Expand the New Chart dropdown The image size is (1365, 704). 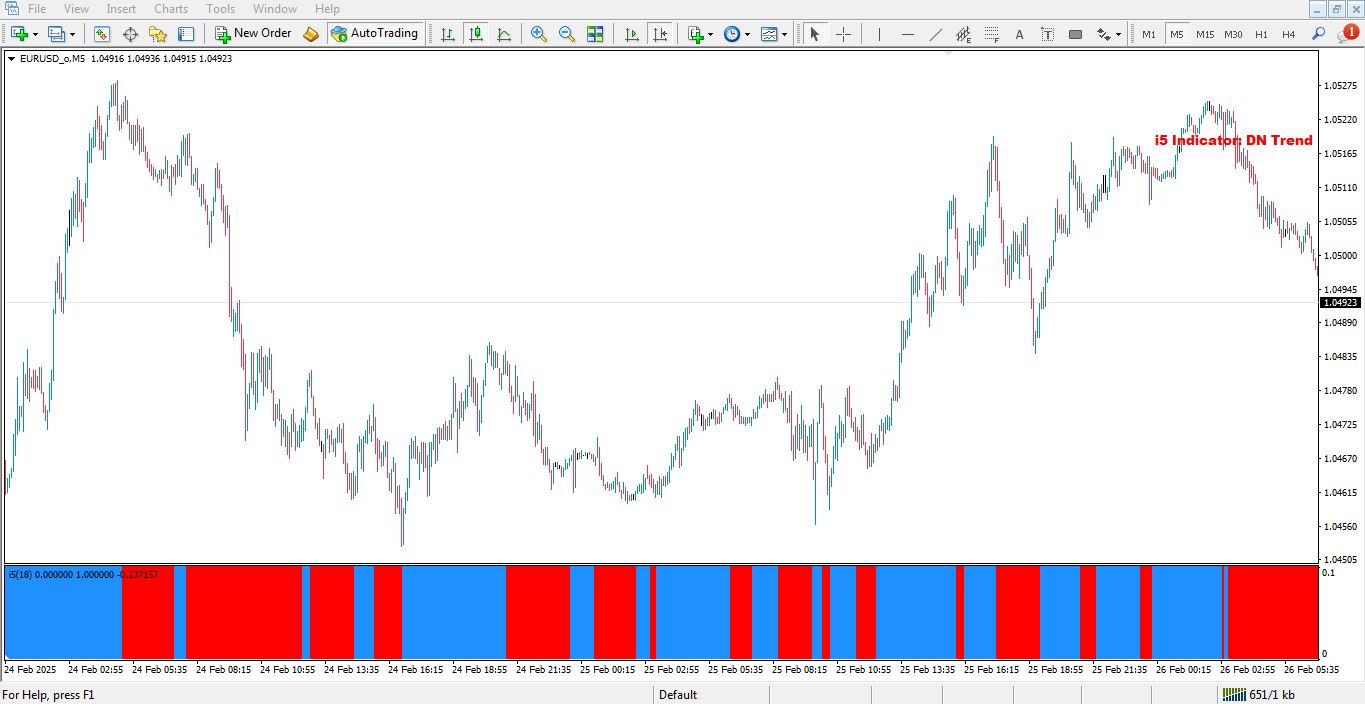click(x=36, y=35)
